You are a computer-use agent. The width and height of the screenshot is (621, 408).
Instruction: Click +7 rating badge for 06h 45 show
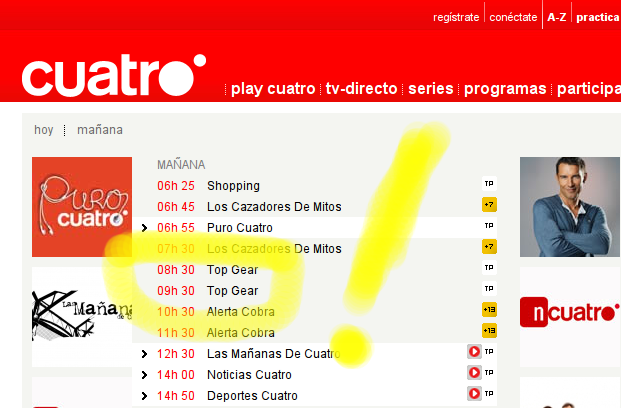pyautogui.click(x=489, y=206)
